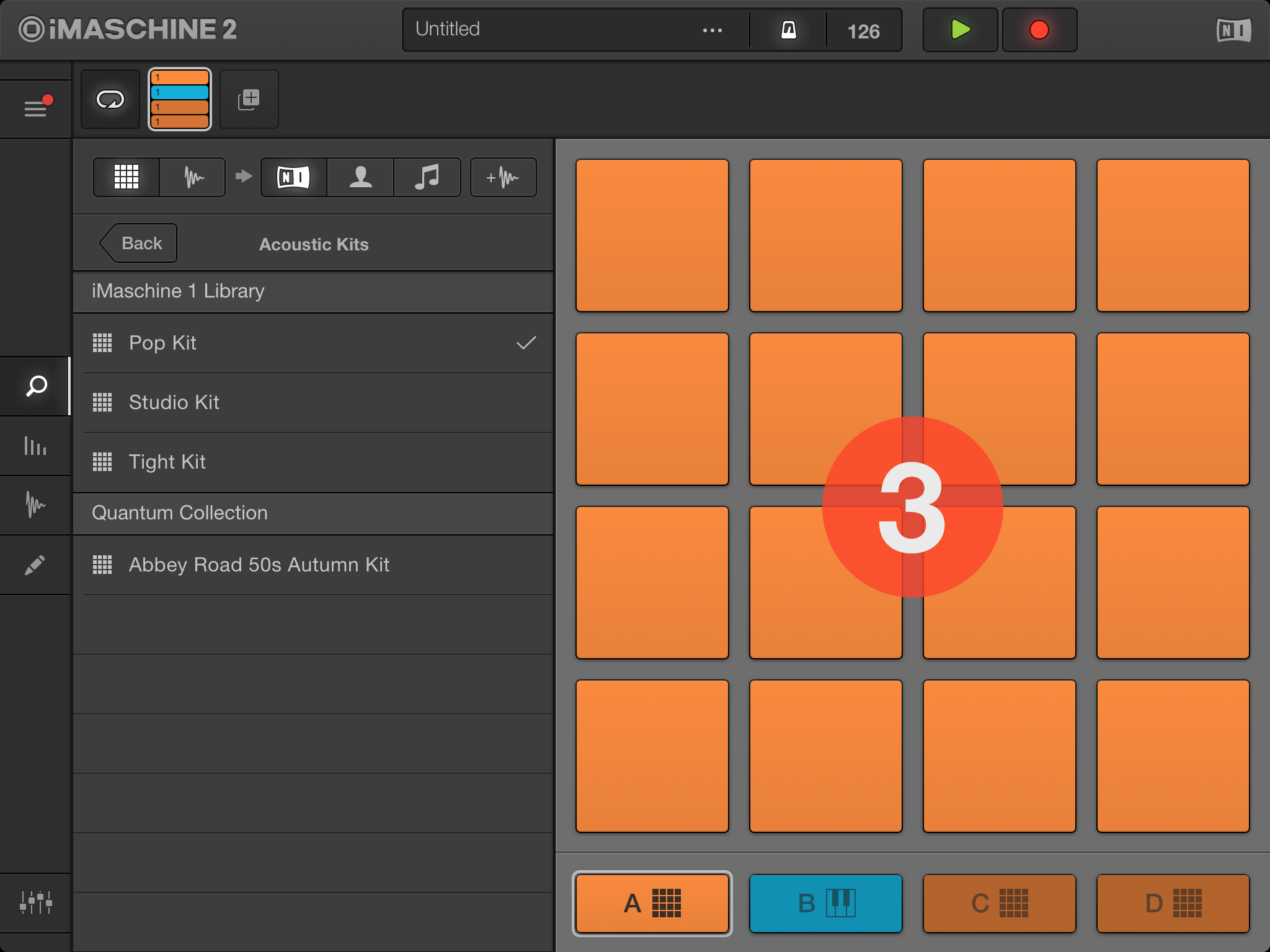Load the Tight Kit
Image resolution: width=1270 pixels, height=952 pixels.
313,462
